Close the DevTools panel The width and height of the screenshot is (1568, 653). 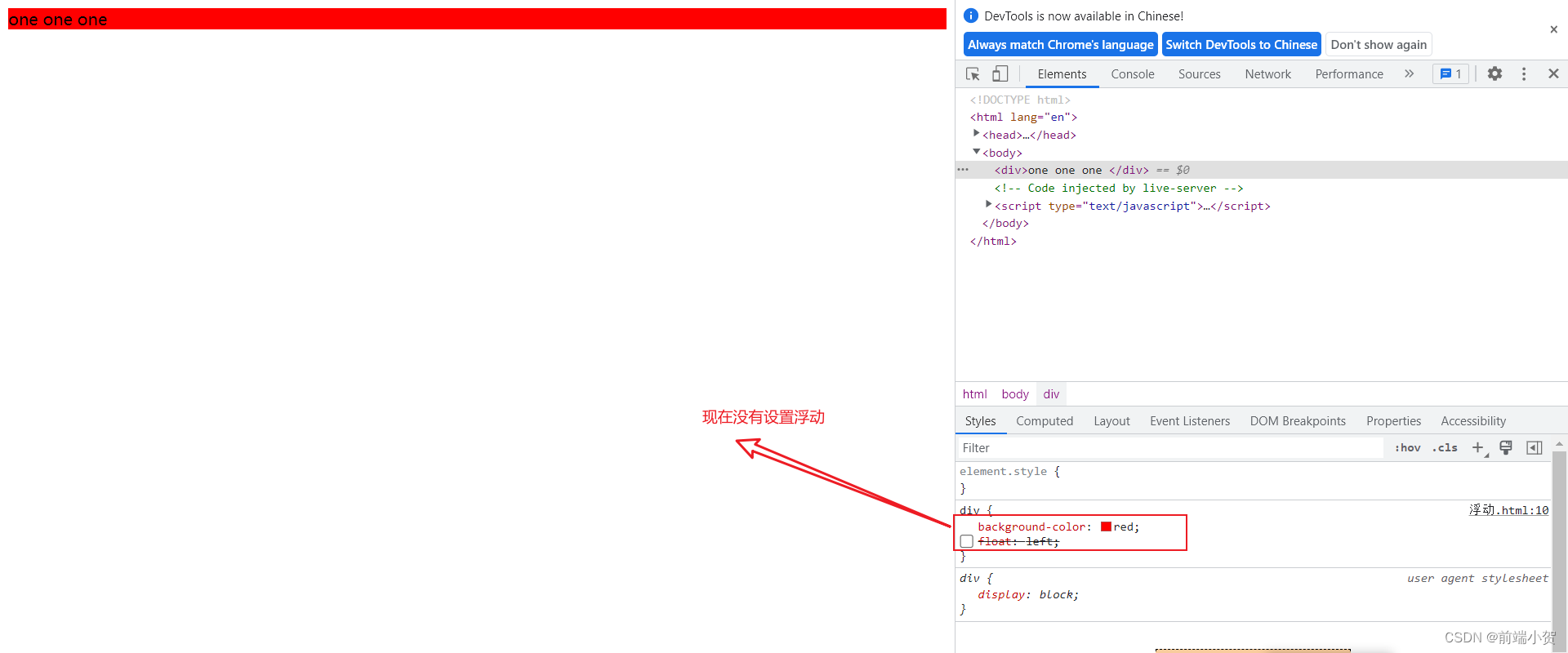coord(1553,74)
